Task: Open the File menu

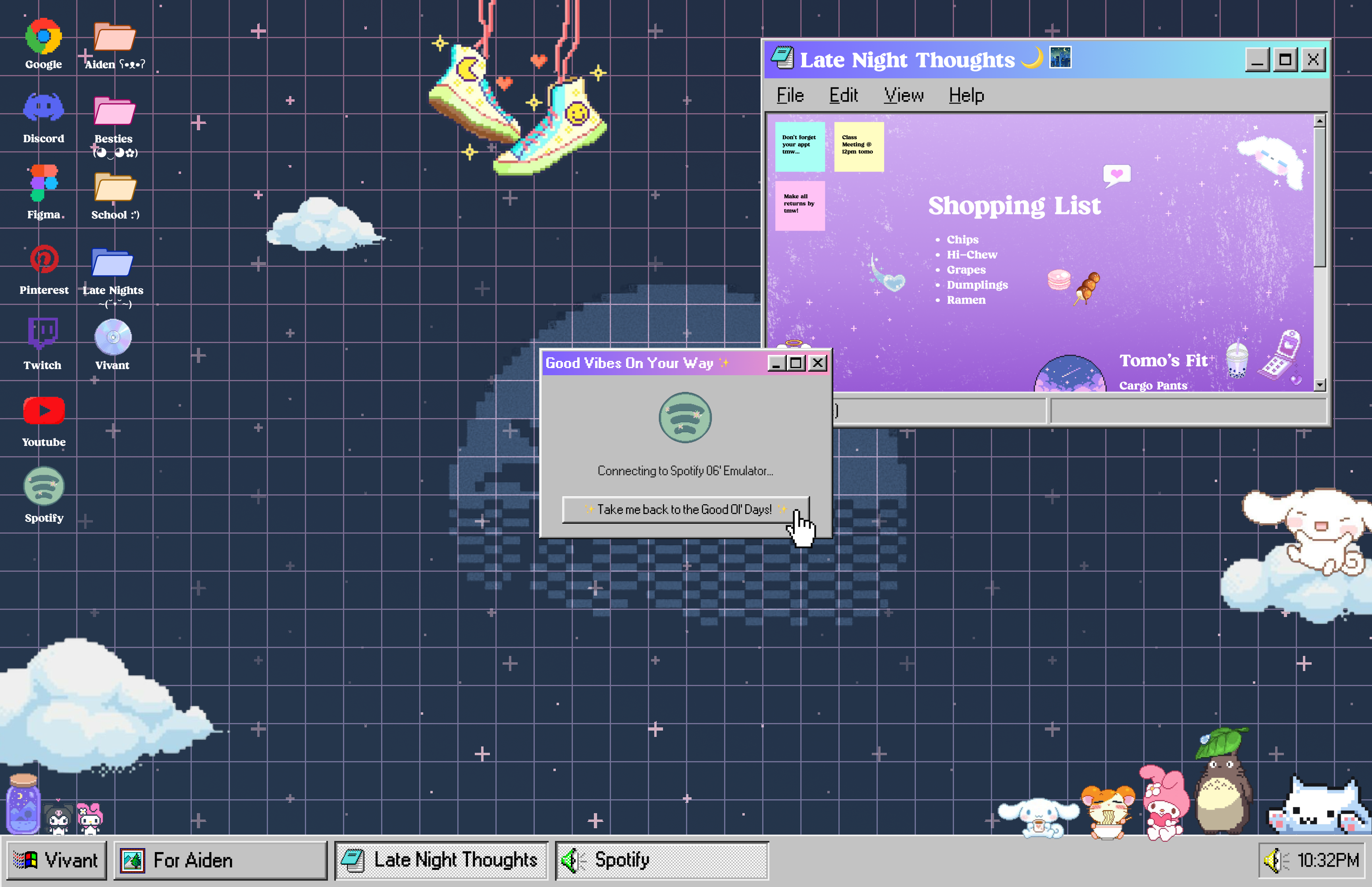Action: point(790,96)
